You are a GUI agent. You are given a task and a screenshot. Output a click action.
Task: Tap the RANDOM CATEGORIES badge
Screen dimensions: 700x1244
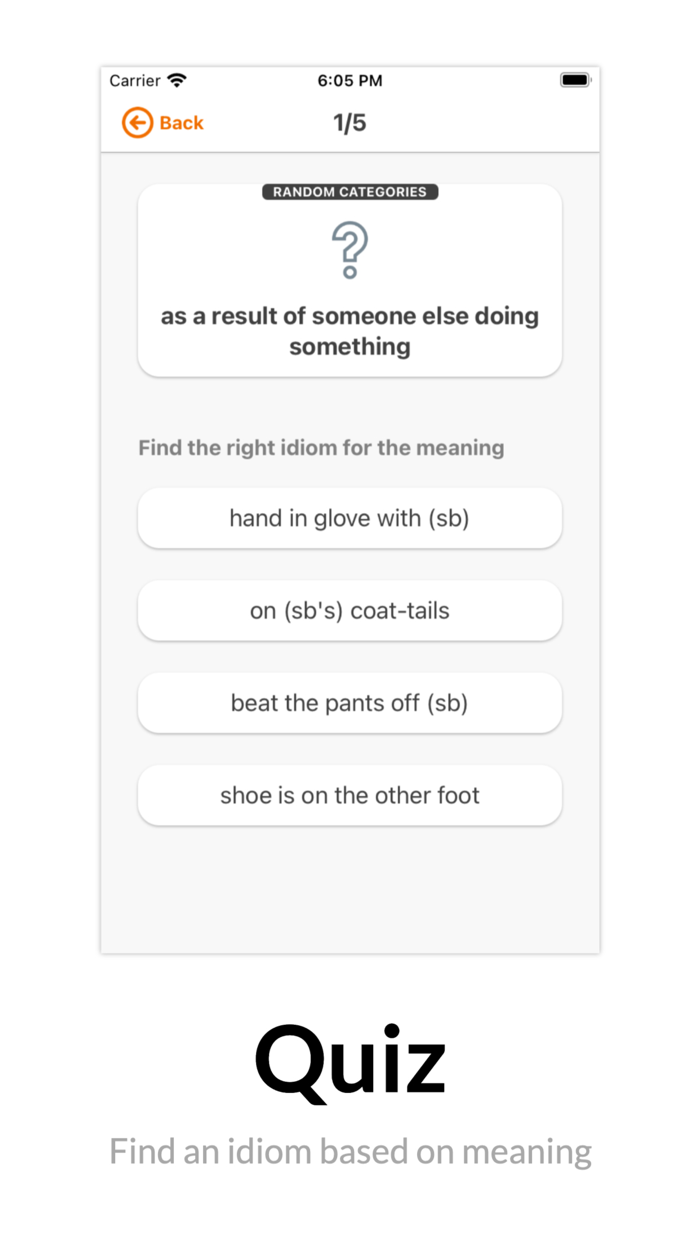pyautogui.click(x=349, y=192)
